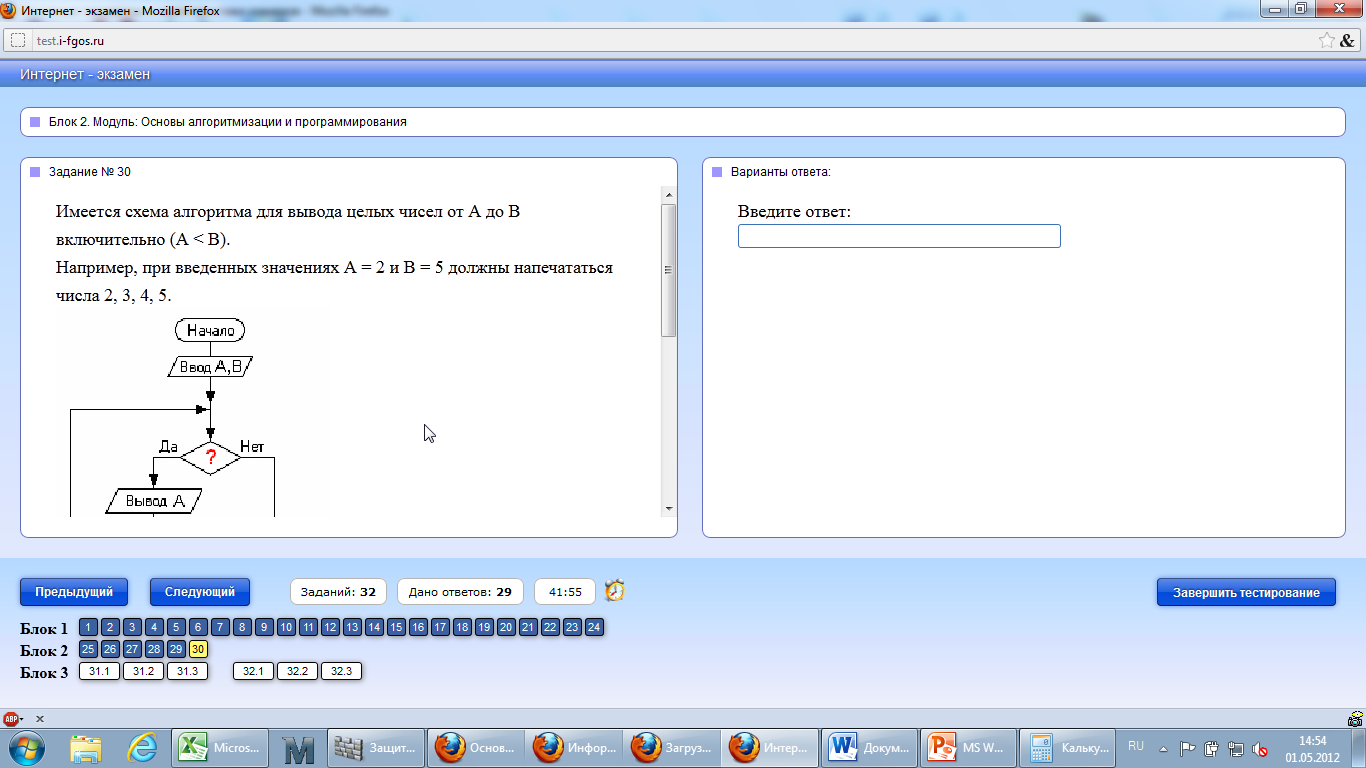Close the add-on bar with the X
1366x768 pixels.
tap(40, 718)
